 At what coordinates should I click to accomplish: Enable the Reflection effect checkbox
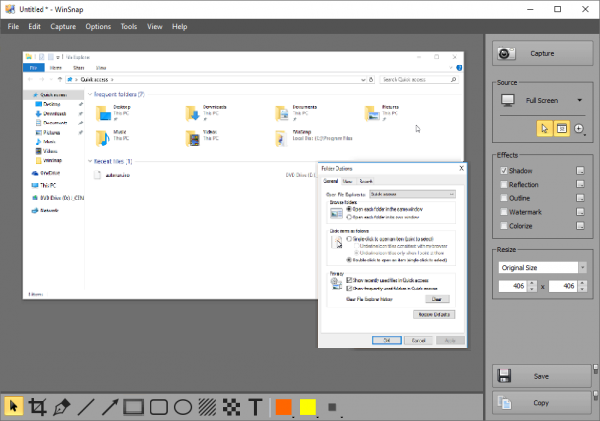[x=504, y=184]
